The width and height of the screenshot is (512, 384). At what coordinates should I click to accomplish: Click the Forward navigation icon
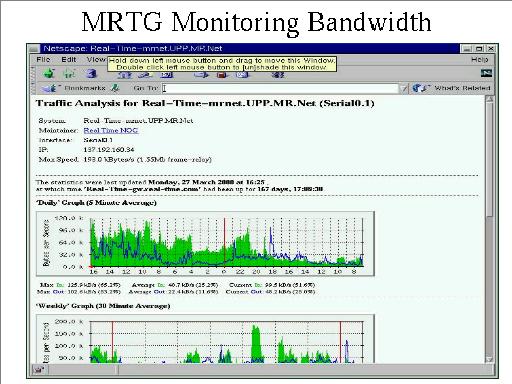[69, 73]
